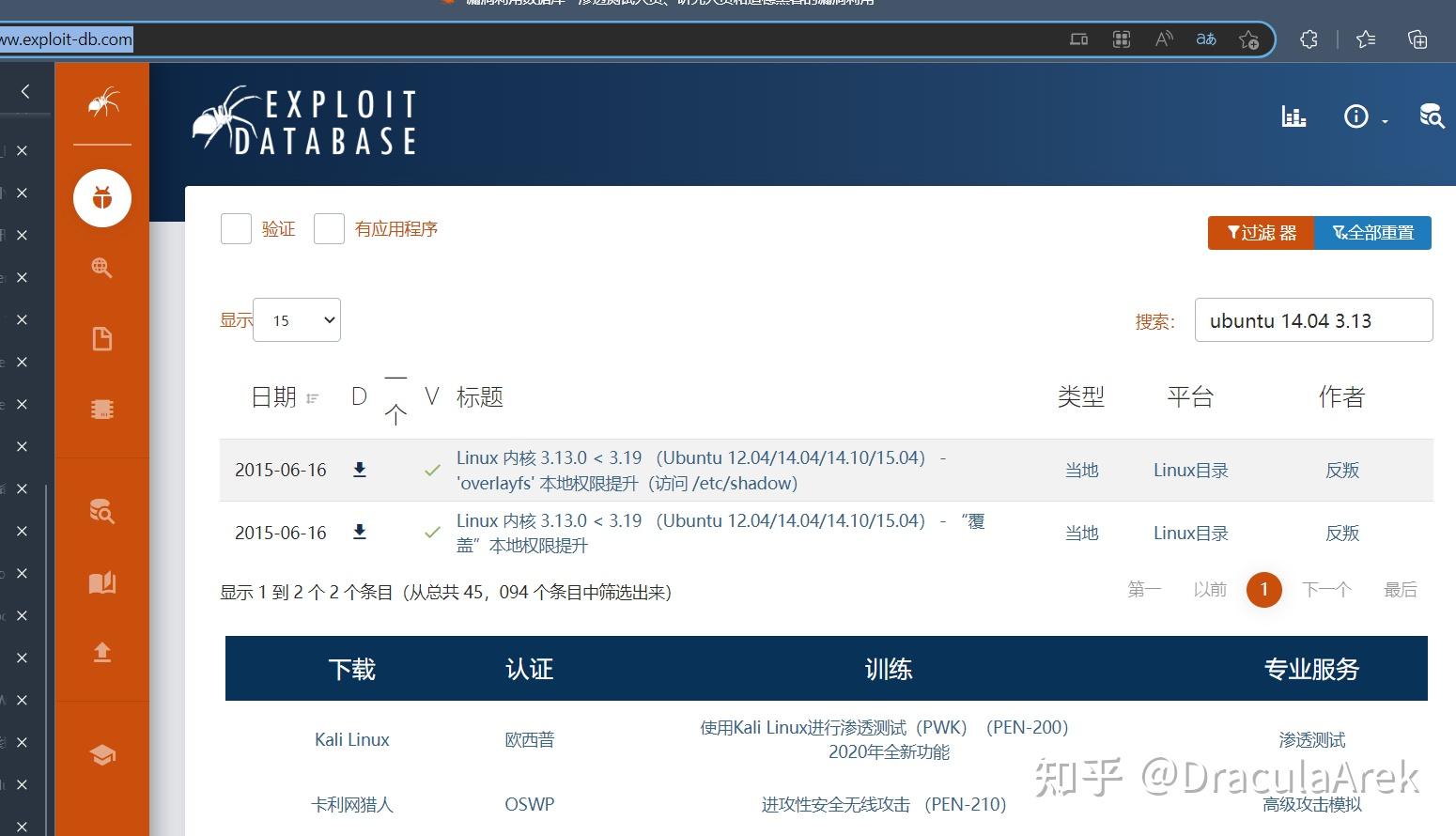Open the browser collections icon

(x=1417, y=39)
